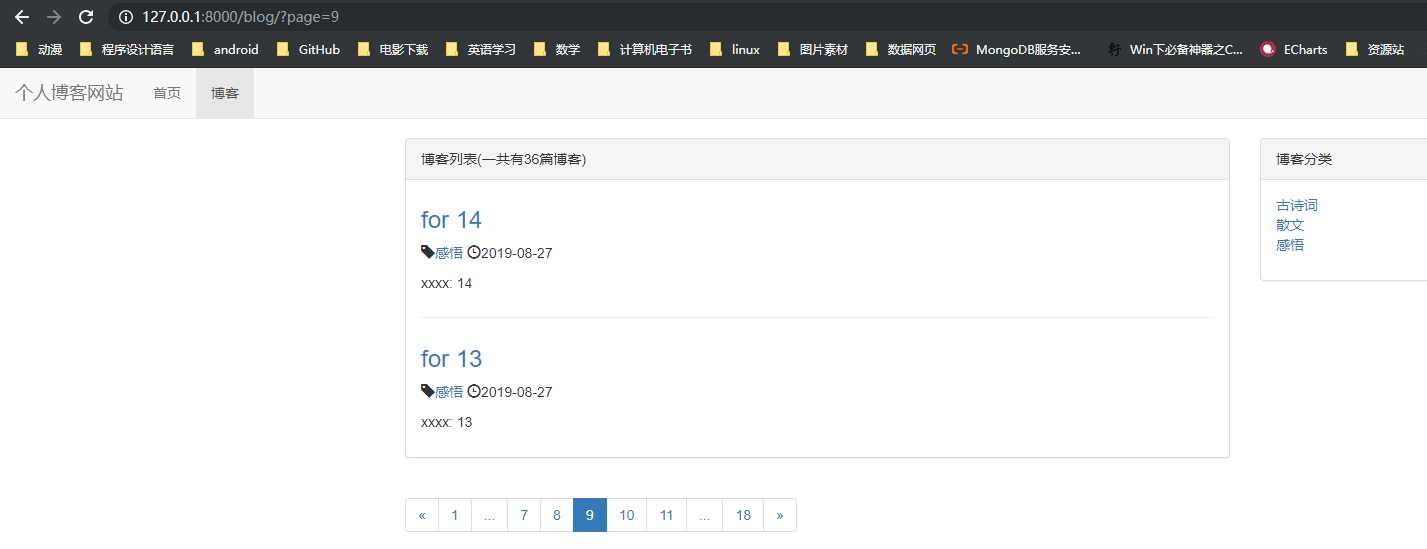Viewport: 1427px width, 549px height.
Task: Open the 数据网页 bookmark folder
Action: [x=900, y=49]
